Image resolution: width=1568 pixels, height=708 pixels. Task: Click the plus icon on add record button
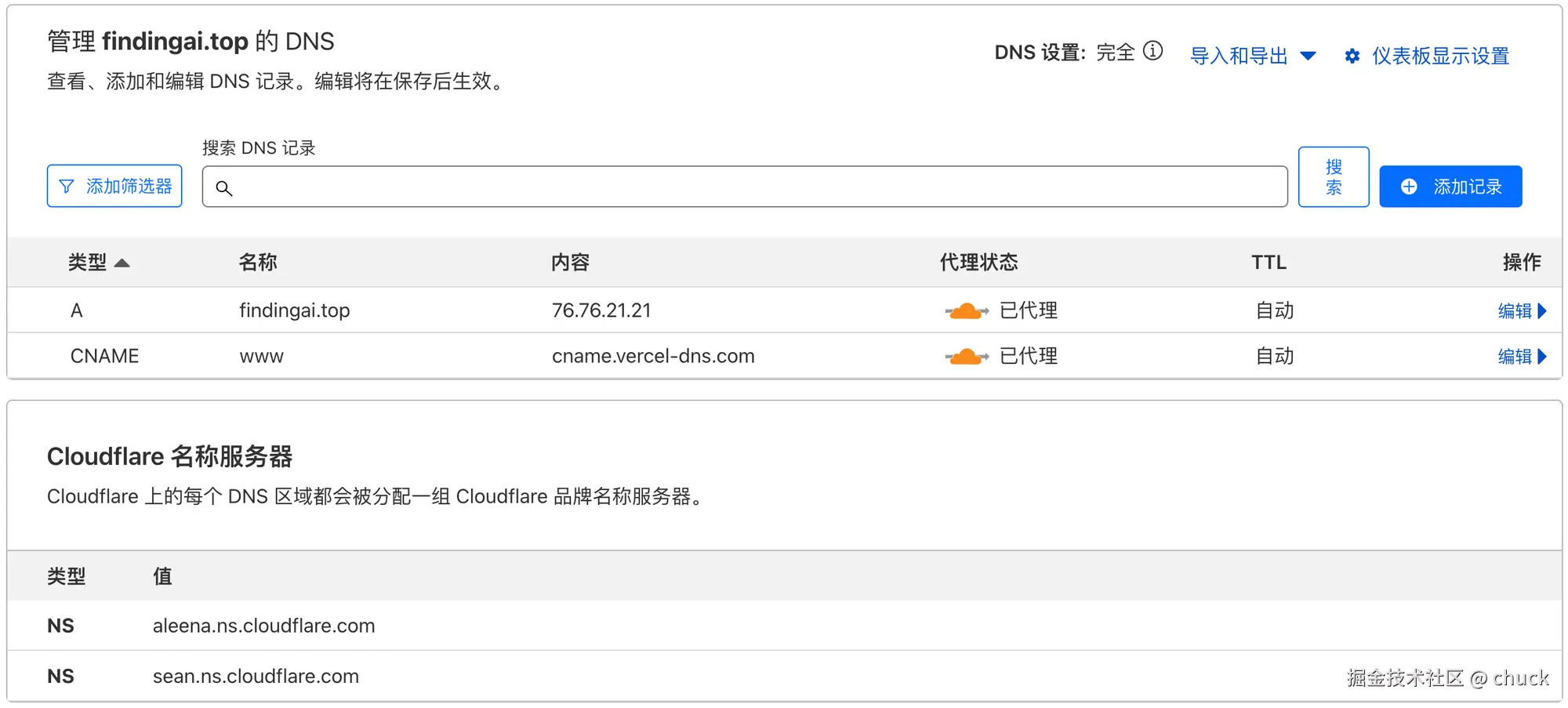[1409, 187]
